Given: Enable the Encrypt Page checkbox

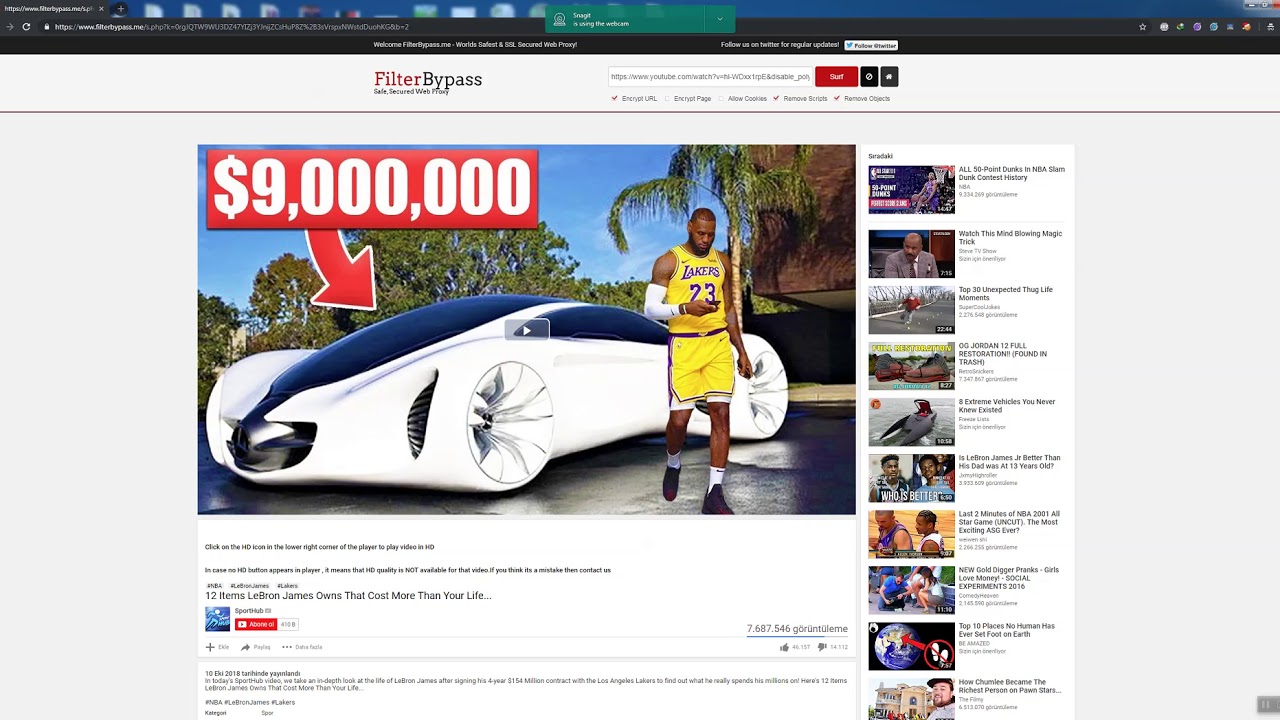Looking at the screenshot, I should (x=667, y=98).
